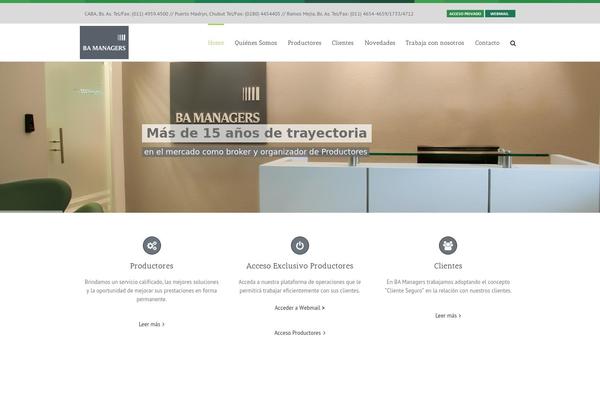Go to the Novedades menu item
600x400 pixels.
pos(380,43)
